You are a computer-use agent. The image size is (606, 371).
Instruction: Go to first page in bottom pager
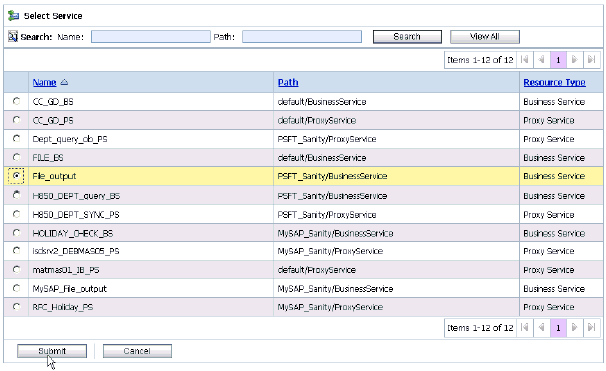[524, 328]
